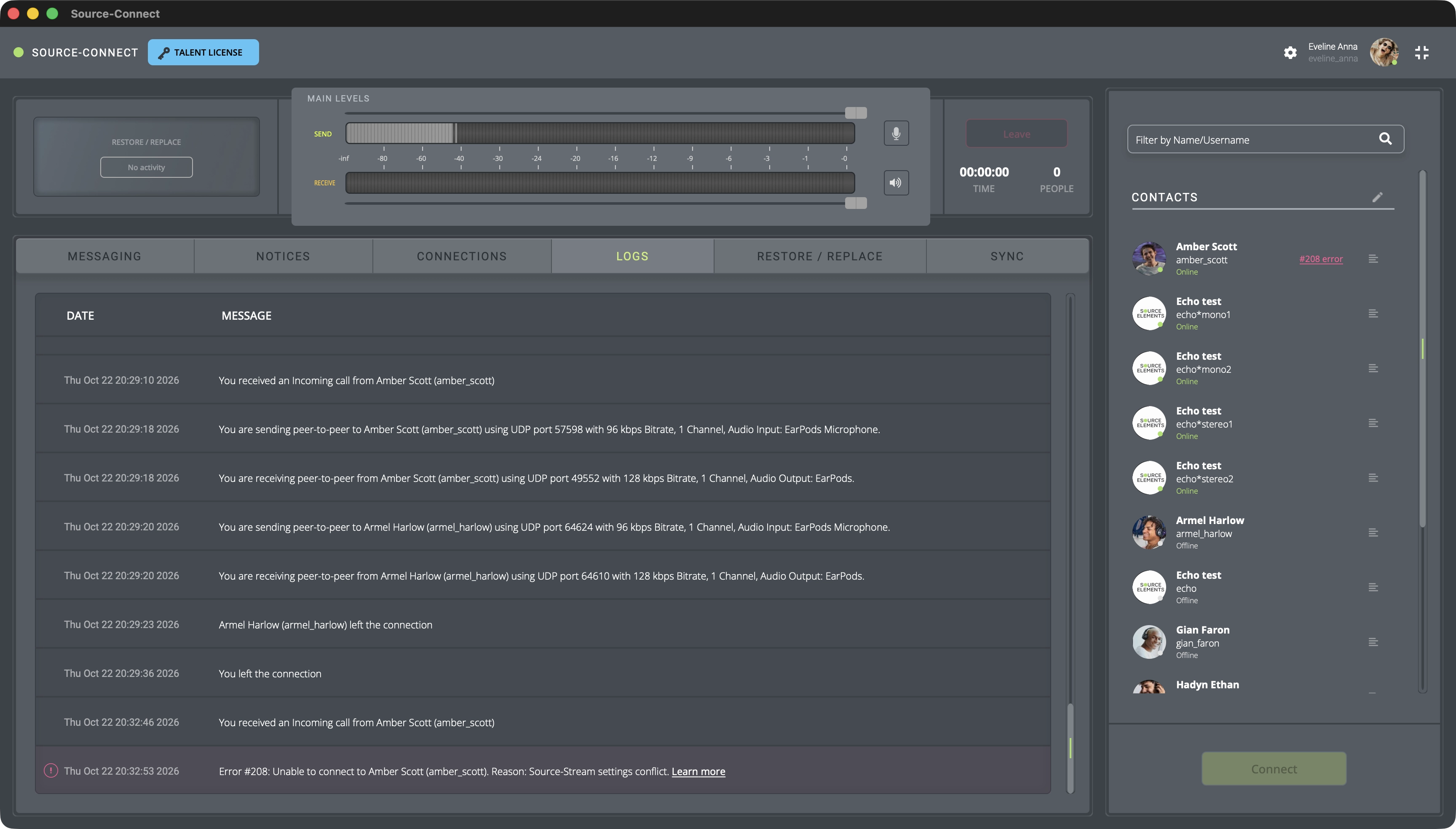Open the offline echo contact menu icon
1456x829 pixels.
coord(1373,587)
